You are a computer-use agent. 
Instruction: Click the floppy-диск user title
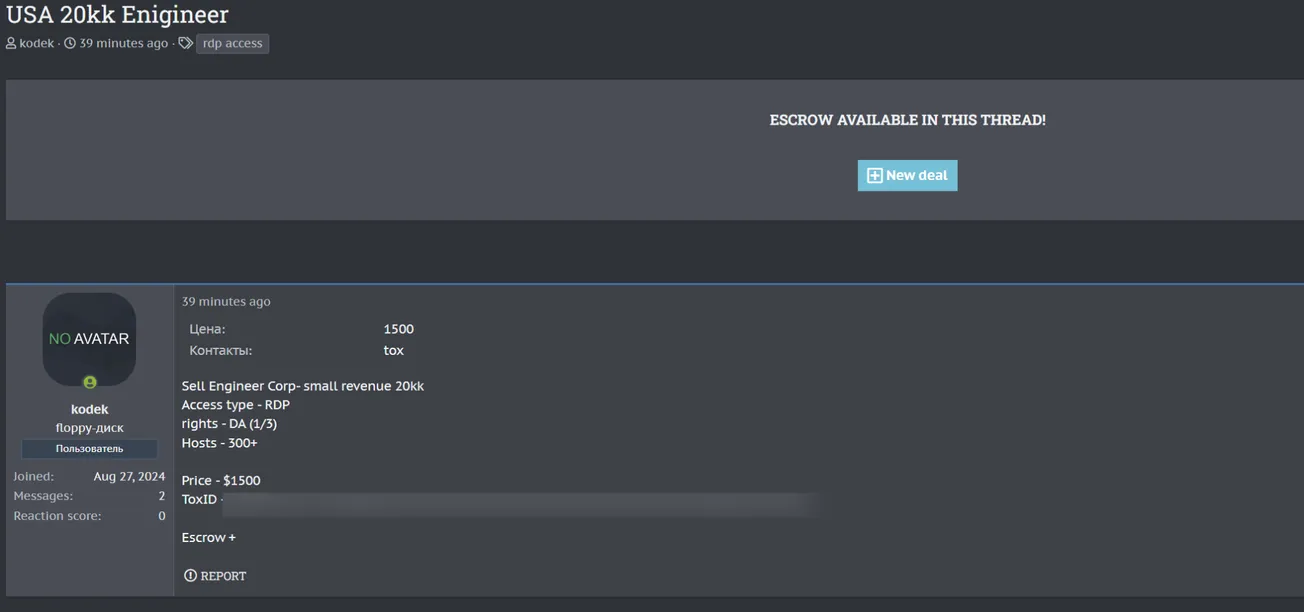pos(90,428)
